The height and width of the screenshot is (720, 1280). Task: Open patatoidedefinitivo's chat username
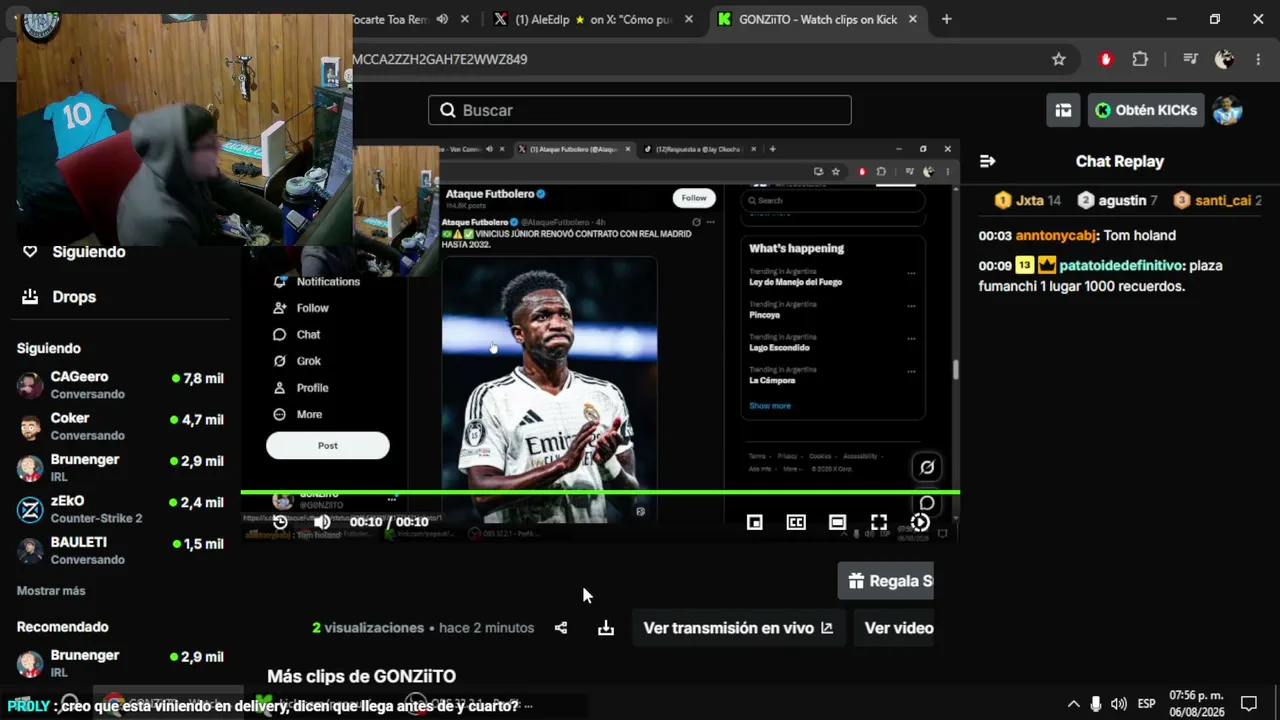pos(1120,266)
